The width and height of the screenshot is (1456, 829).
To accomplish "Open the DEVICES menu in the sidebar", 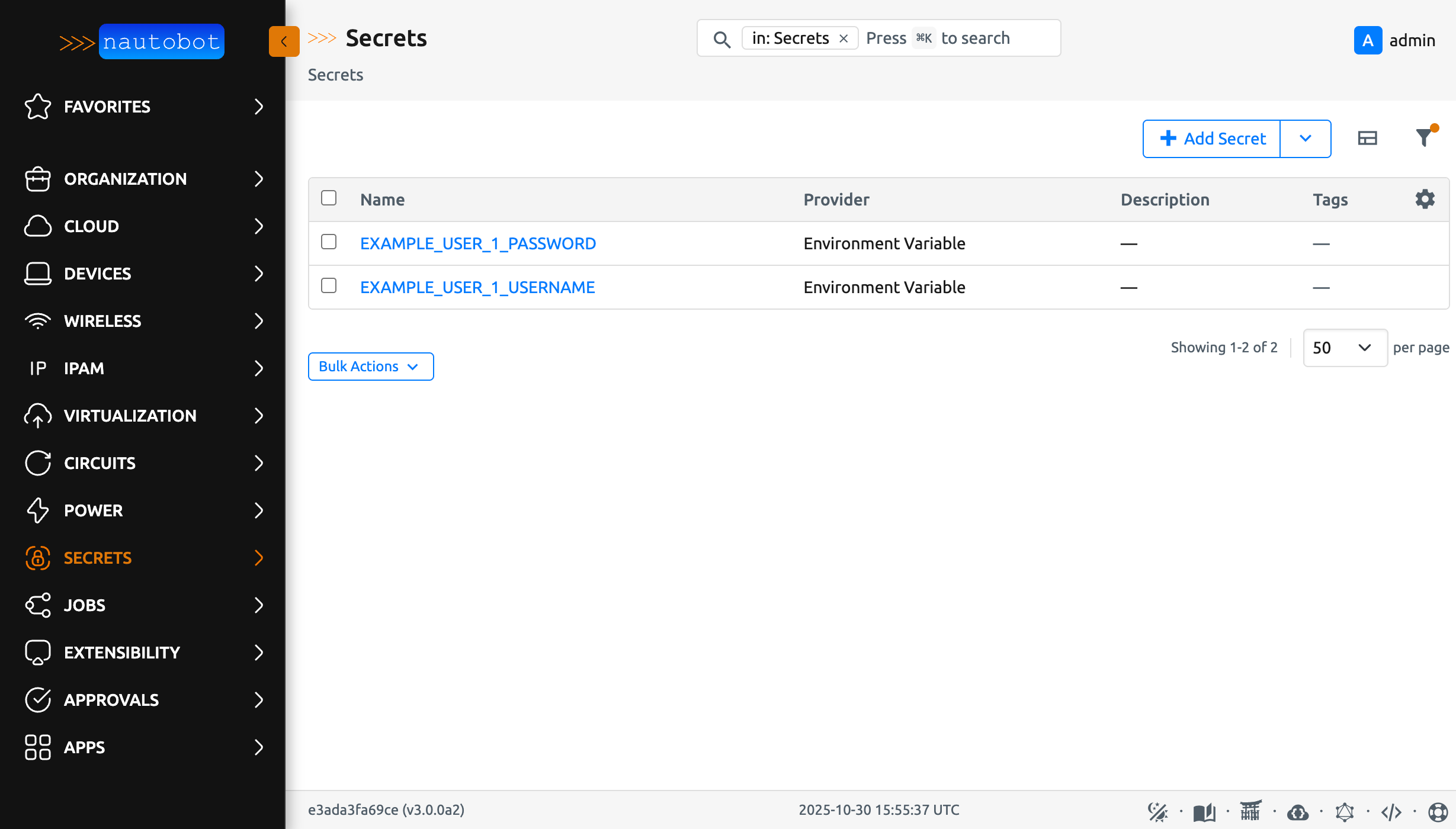I will point(98,274).
